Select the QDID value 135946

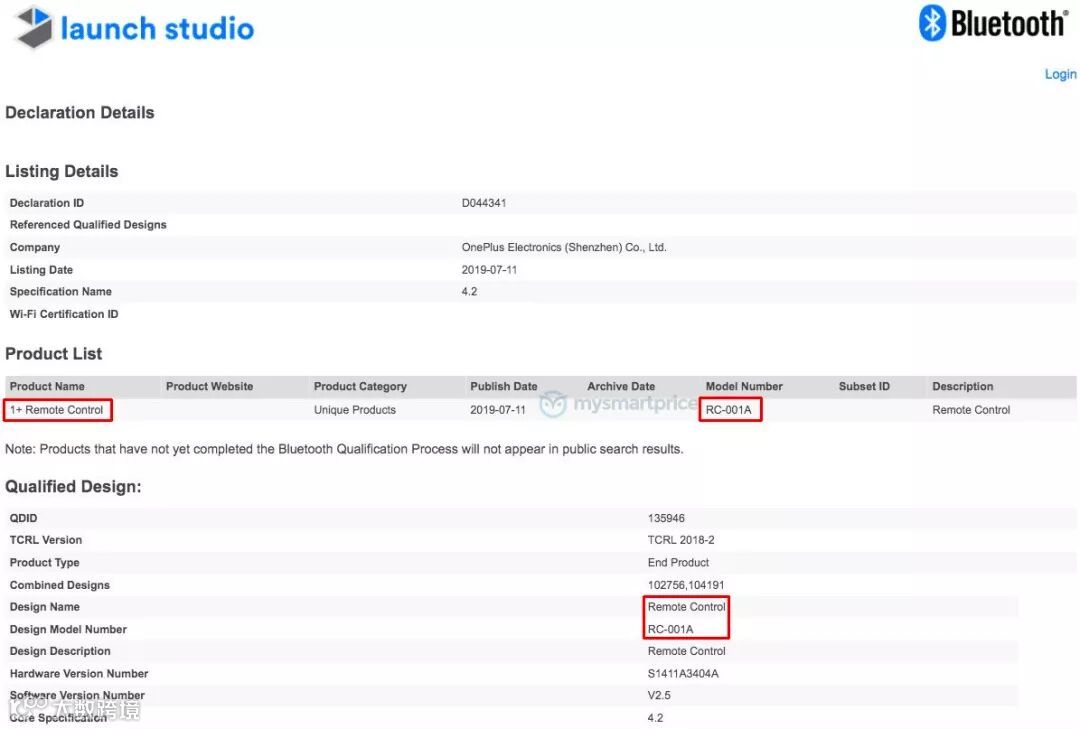click(x=666, y=517)
